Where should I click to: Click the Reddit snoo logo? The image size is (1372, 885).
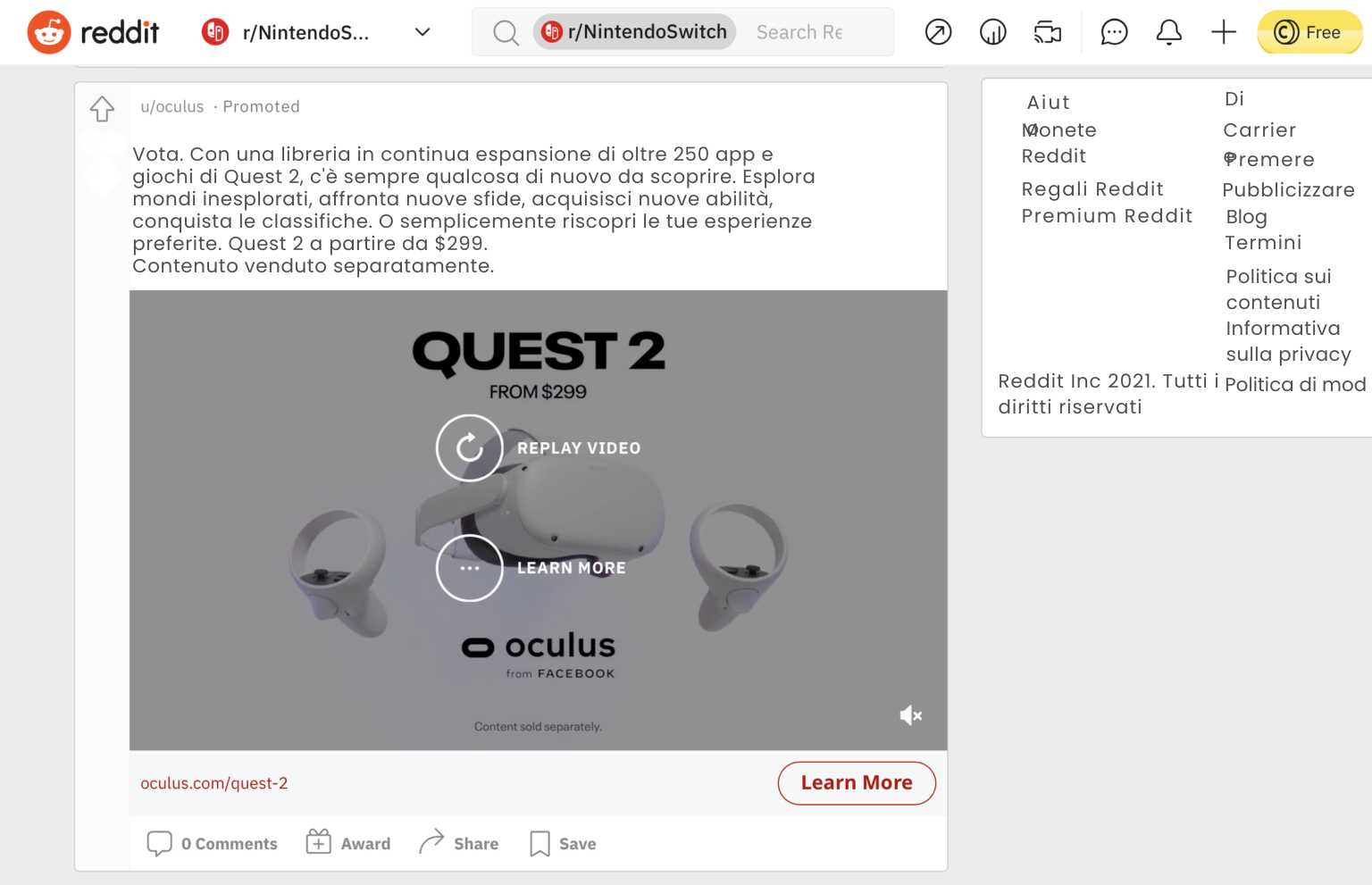coord(49,31)
